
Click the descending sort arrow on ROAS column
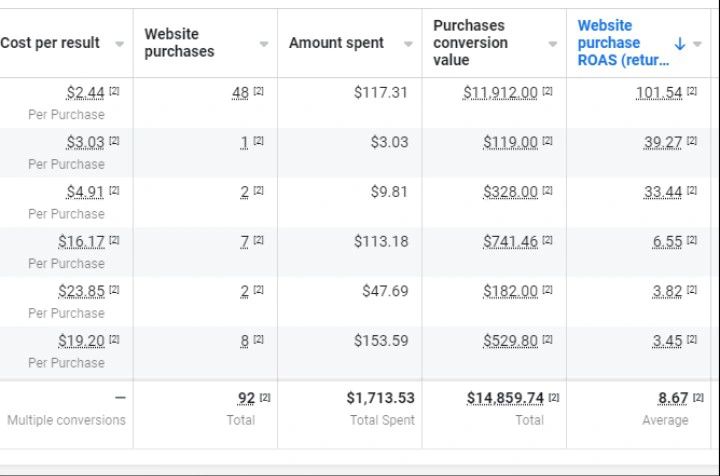[x=680, y=44]
